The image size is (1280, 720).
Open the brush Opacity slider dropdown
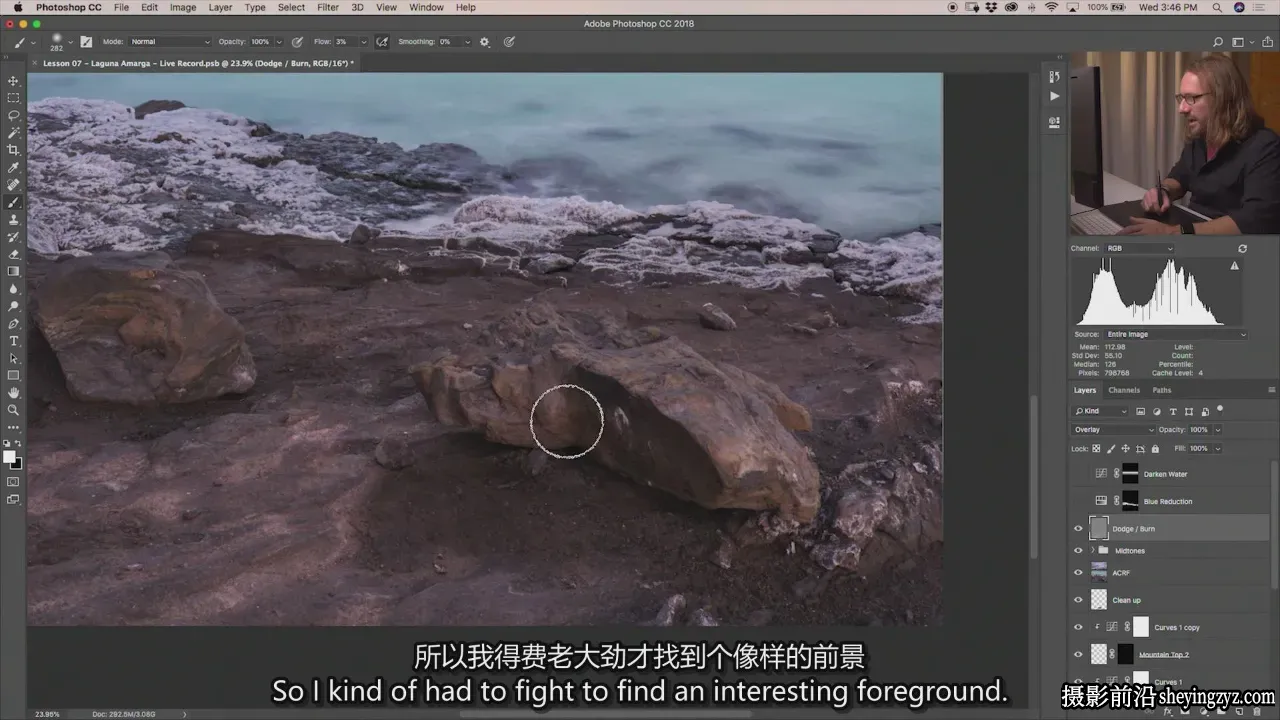pos(278,42)
